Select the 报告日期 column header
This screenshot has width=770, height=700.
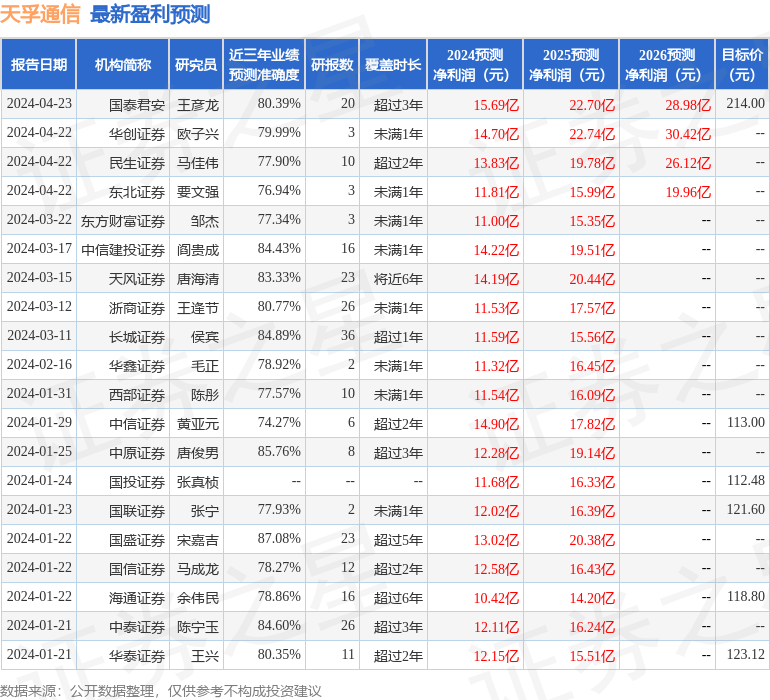[x=38, y=64]
